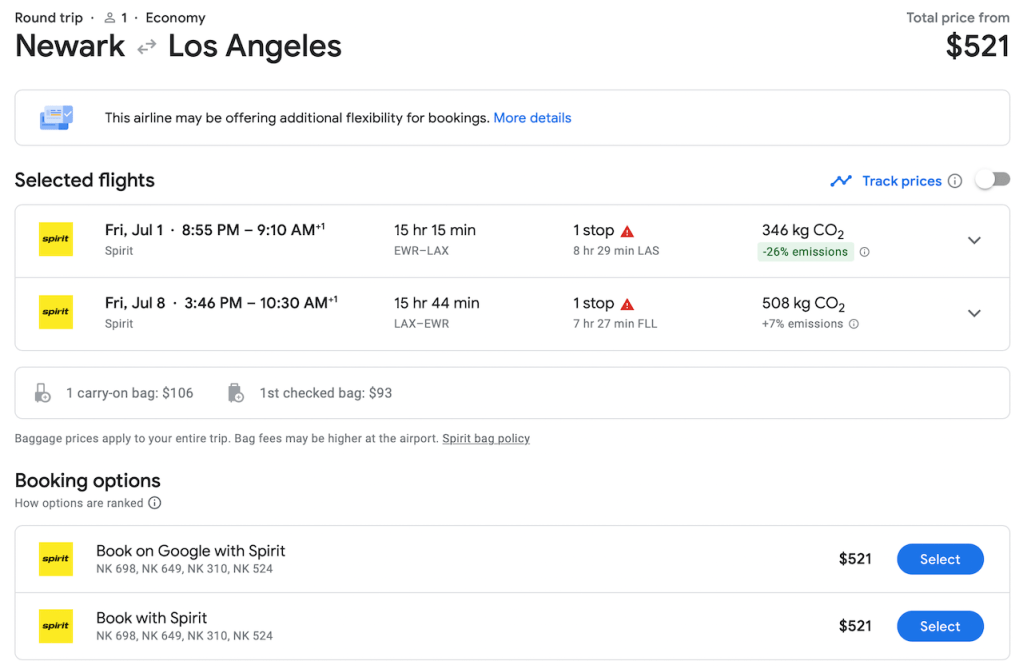Select Book on Google with Spirit option
This screenshot has height=669, width=1023.
click(x=939, y=559)
